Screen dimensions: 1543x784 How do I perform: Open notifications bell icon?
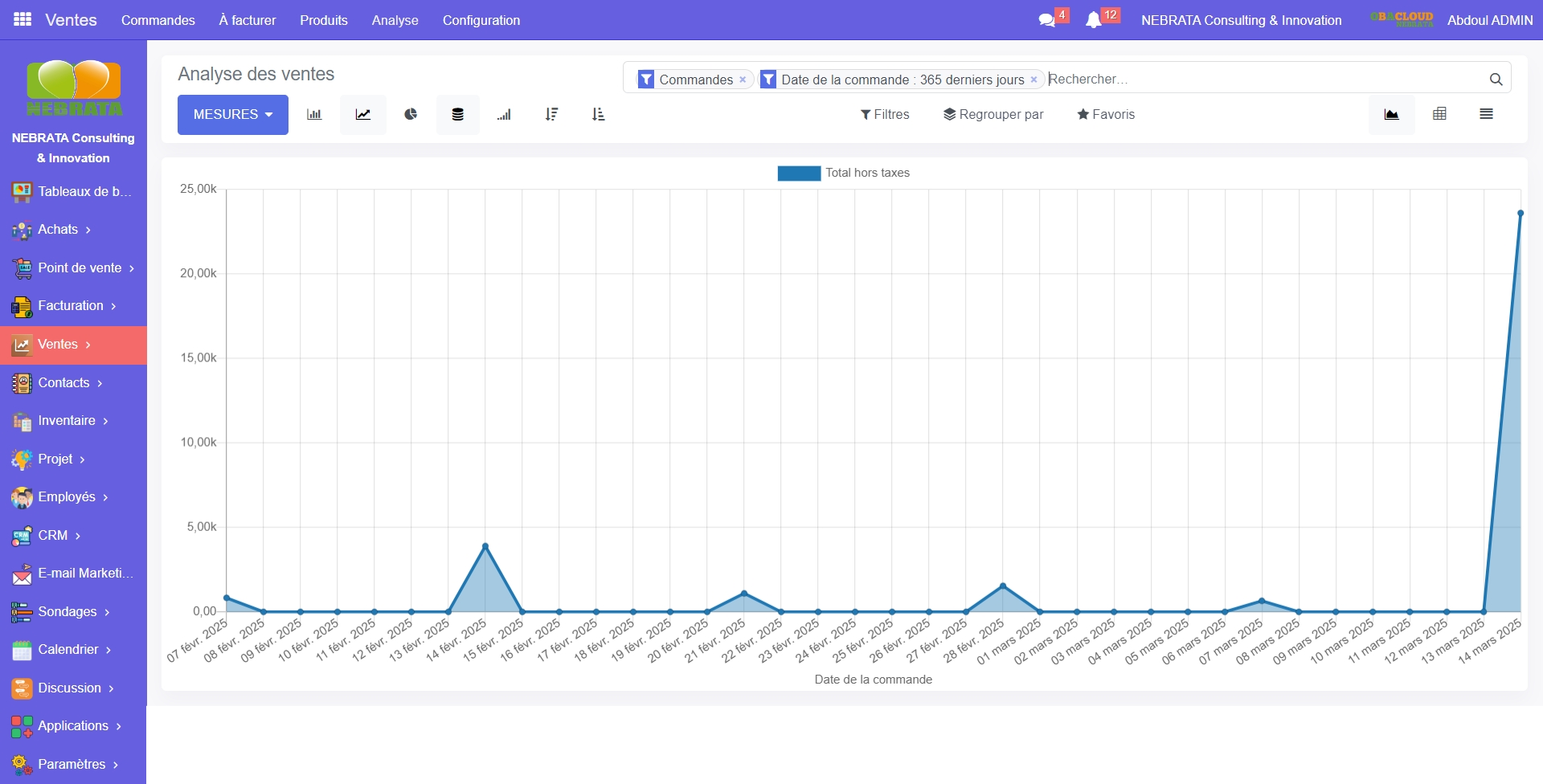tap(1093, 20)
